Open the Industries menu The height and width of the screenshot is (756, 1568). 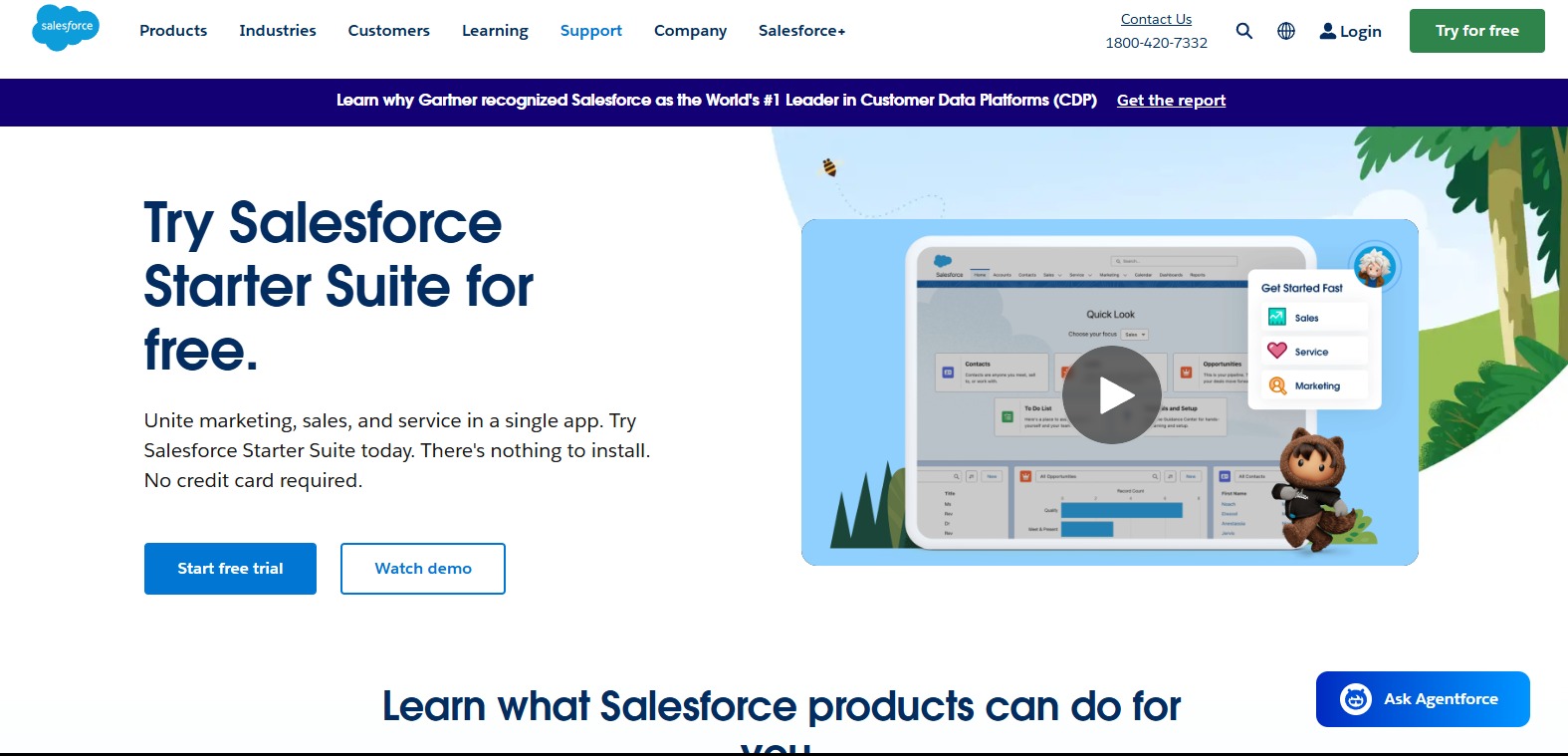pyautogui.click(x=278, y=31)
